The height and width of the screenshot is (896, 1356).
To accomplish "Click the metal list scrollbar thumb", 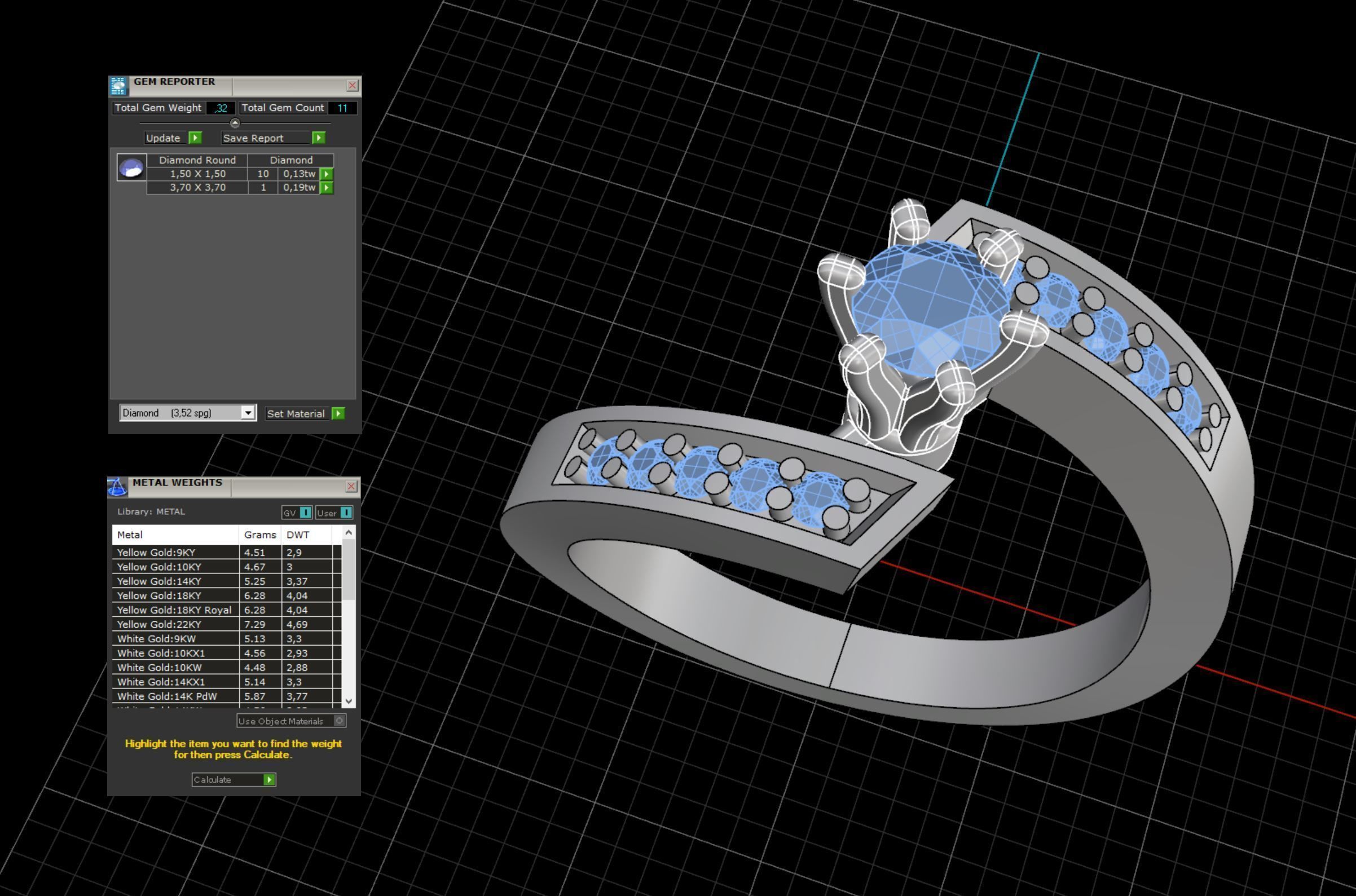I will point(349,569).
